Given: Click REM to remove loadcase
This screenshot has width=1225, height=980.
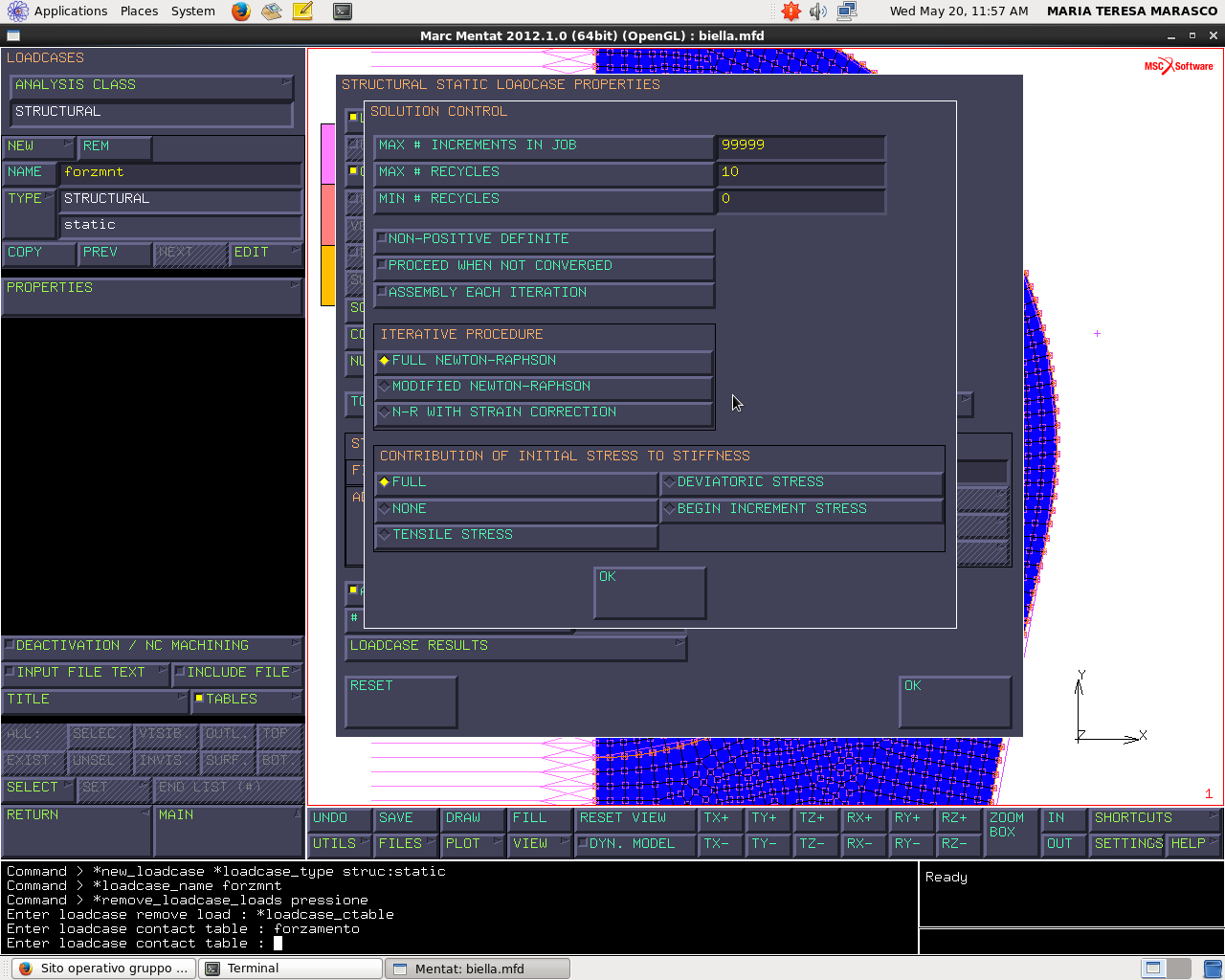Looking at the screenshot, I should tap(114, 146).
